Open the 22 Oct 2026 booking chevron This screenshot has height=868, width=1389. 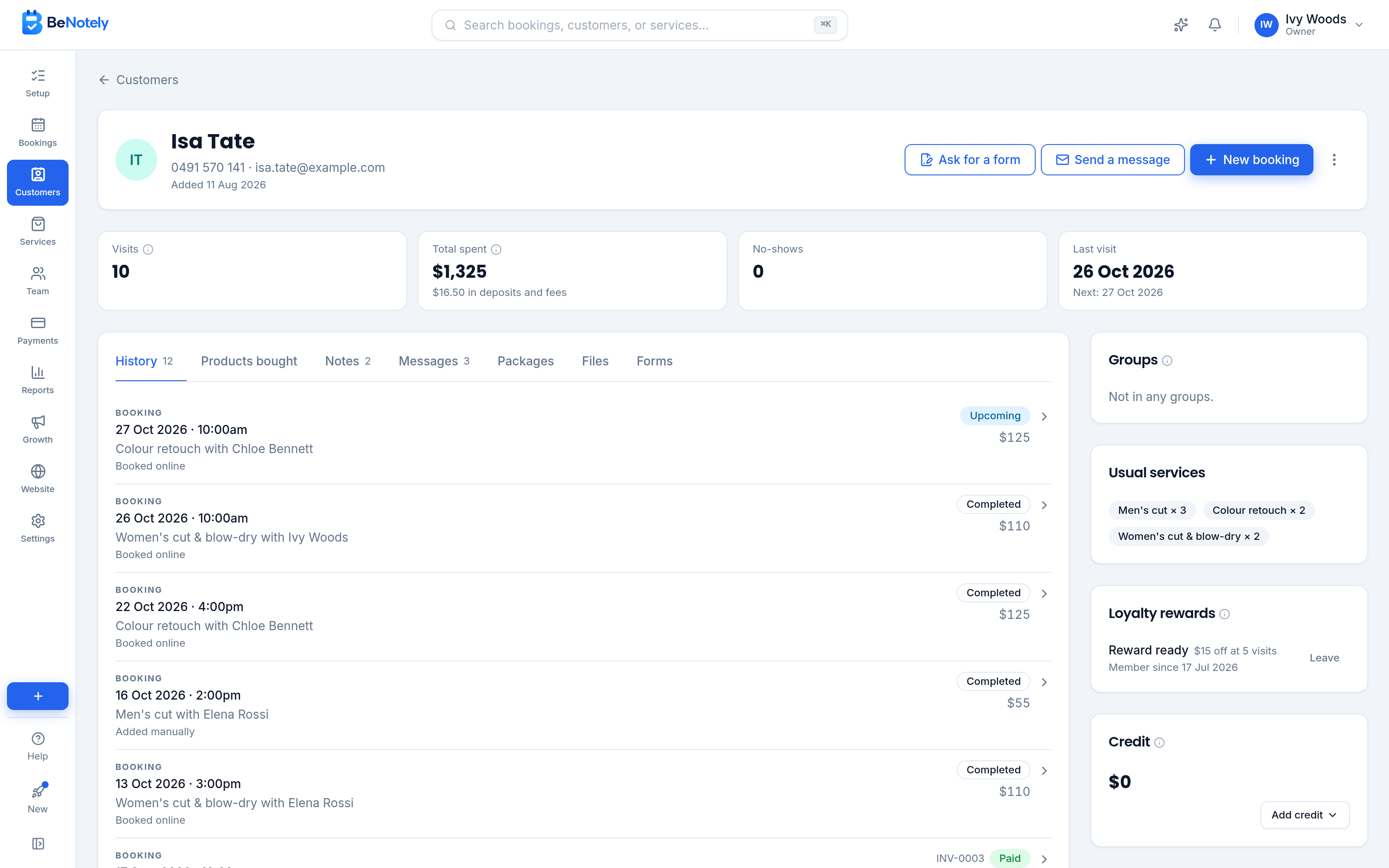click(1044, 594)
